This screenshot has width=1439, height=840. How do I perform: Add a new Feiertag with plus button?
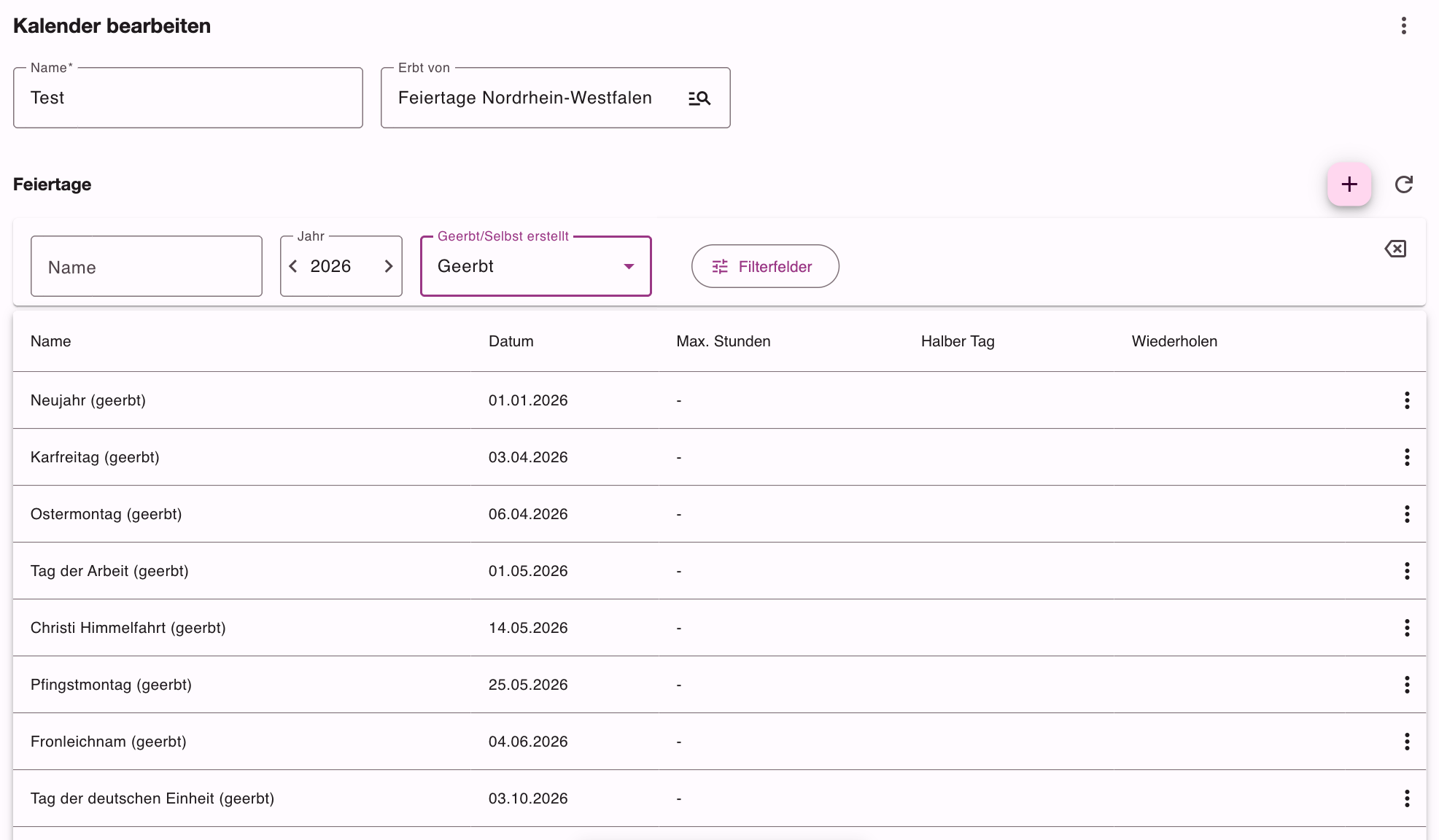[x=1349, y=184]
